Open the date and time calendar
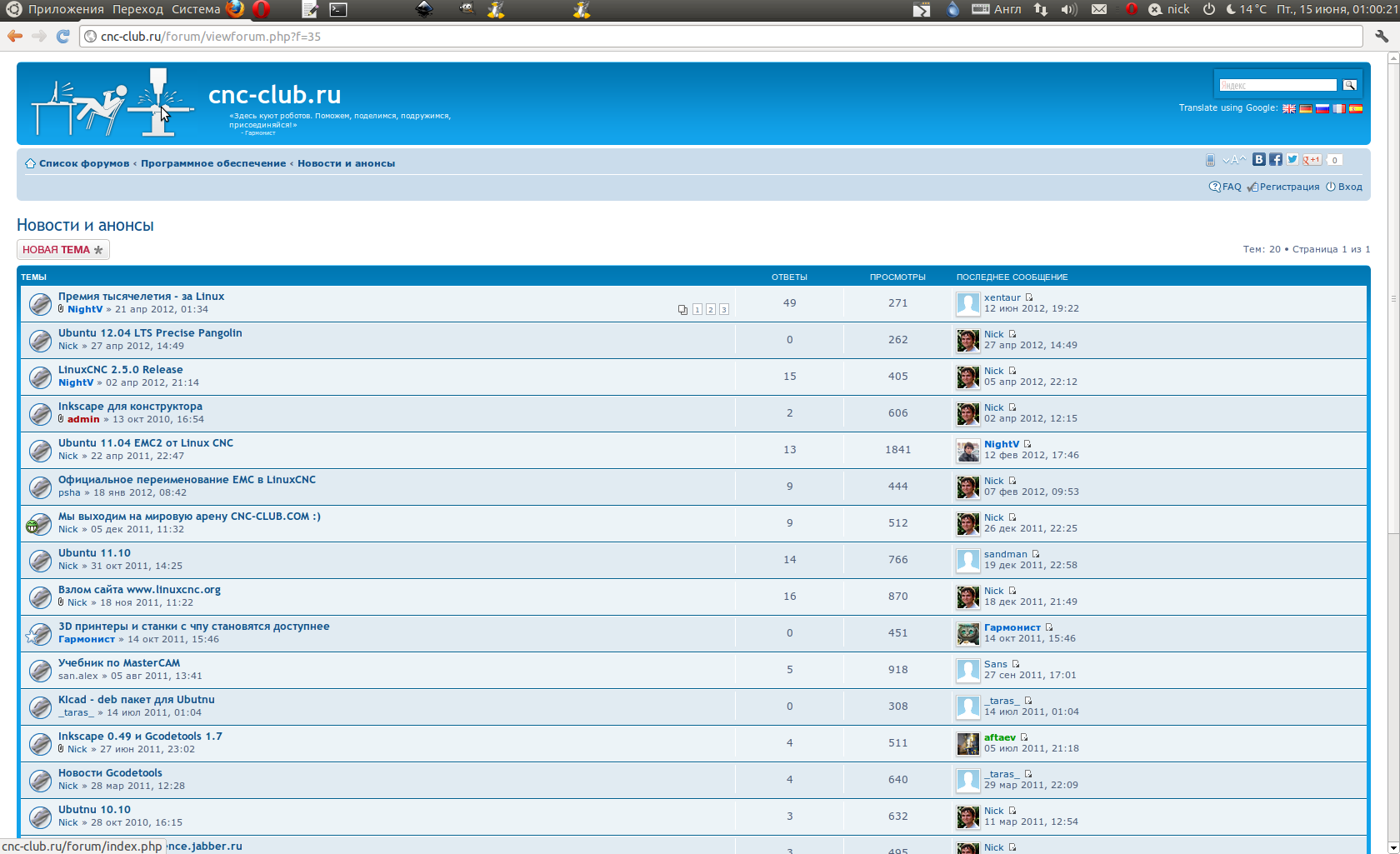 (1337, 9)
